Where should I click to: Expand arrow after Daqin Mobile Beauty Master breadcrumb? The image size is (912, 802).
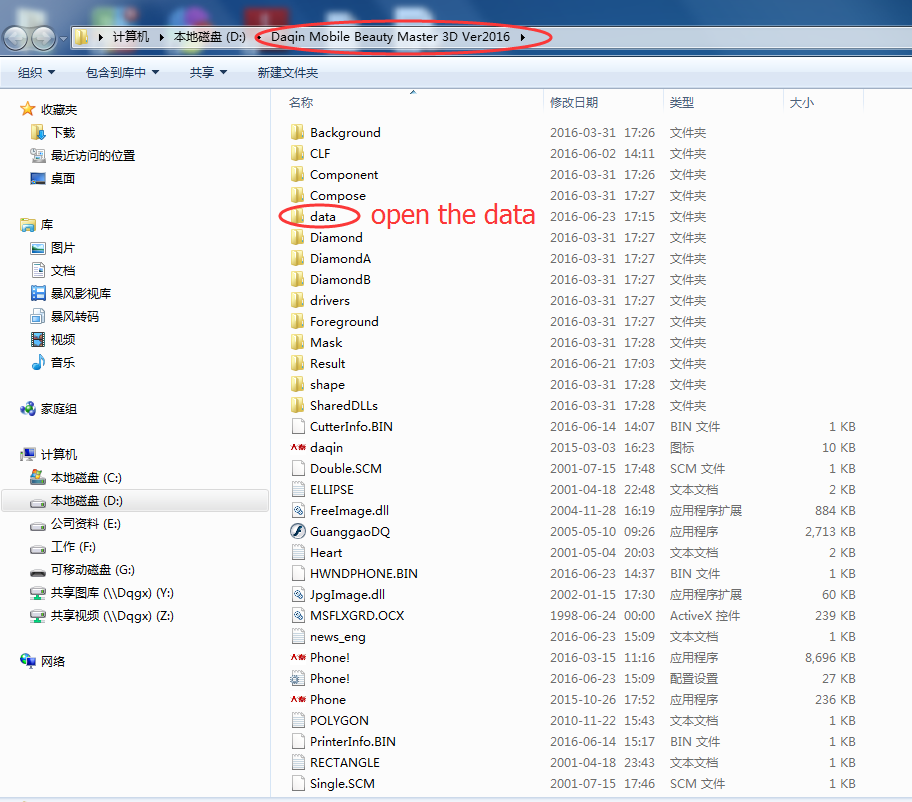pyautogui.click(x=522, y=37)
